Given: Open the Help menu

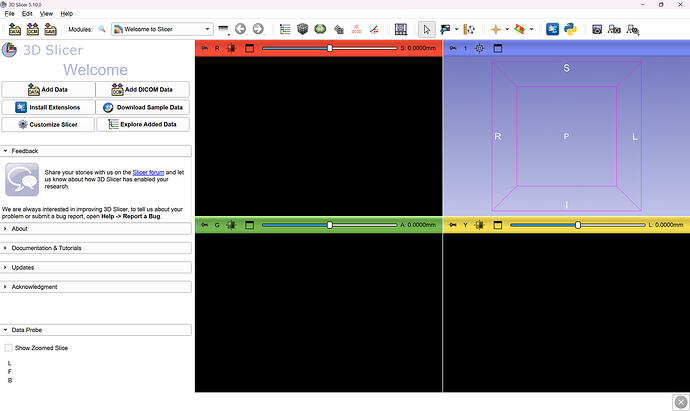Looking at the screenshot, I should coord(66,14).
